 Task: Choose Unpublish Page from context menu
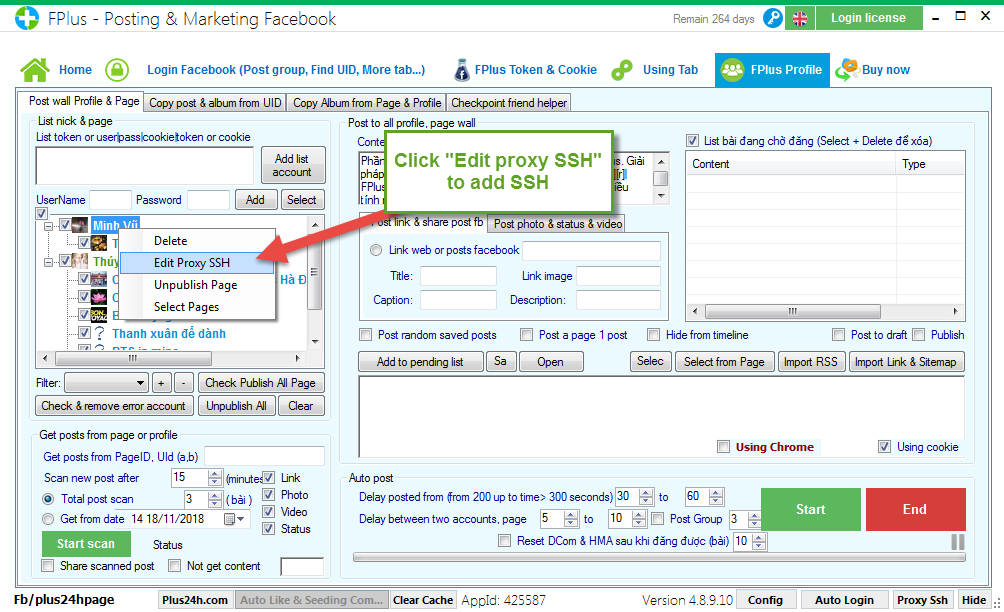tap(195, 285)
